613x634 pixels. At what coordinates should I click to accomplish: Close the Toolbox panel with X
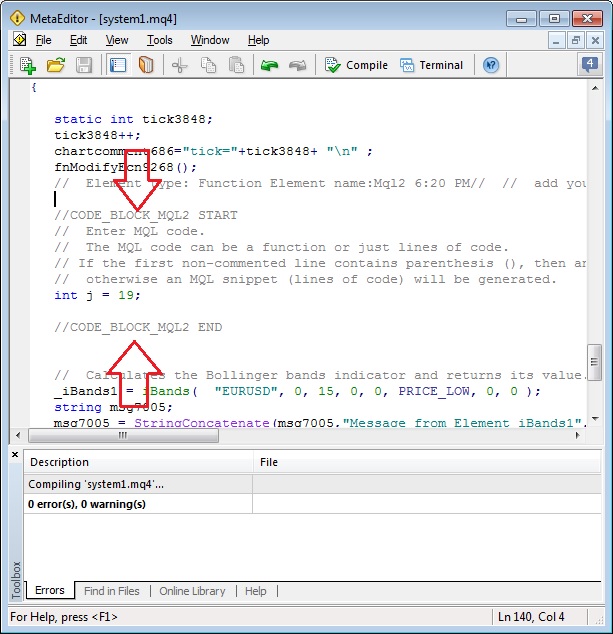pyautogui.click(x=15, y=454)
